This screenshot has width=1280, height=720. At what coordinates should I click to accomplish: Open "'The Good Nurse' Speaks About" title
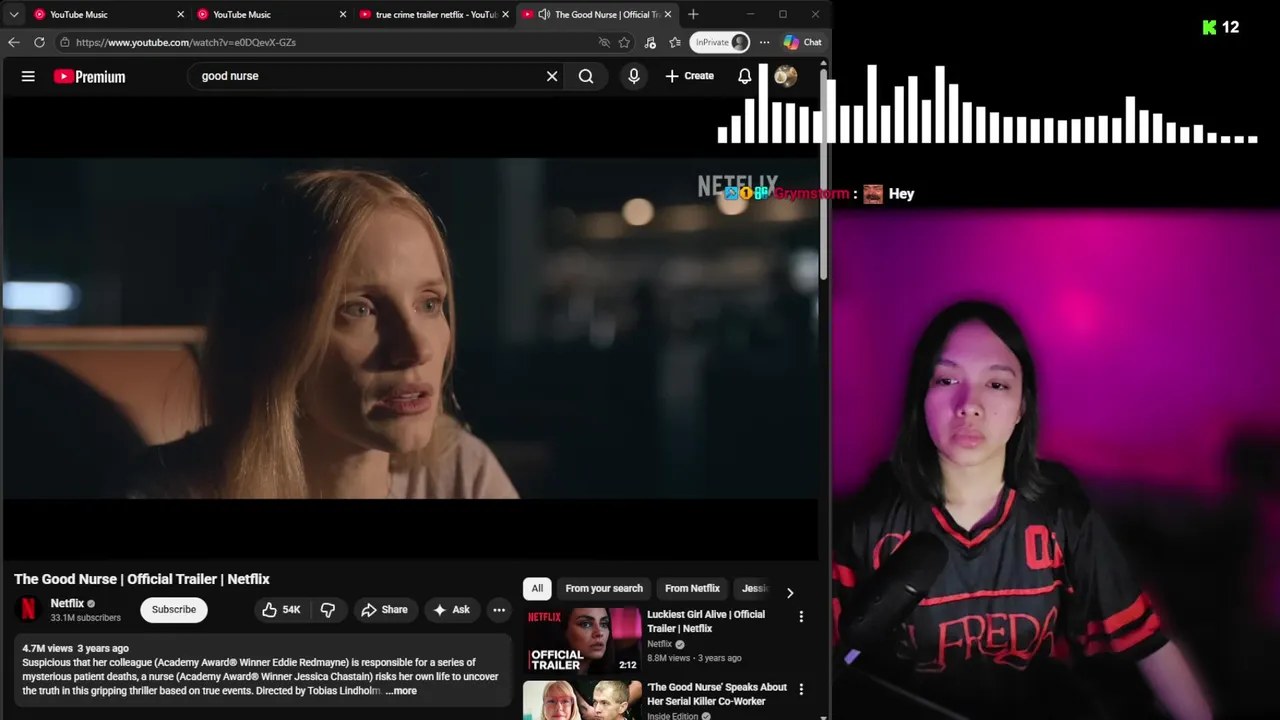coord(717,694)
